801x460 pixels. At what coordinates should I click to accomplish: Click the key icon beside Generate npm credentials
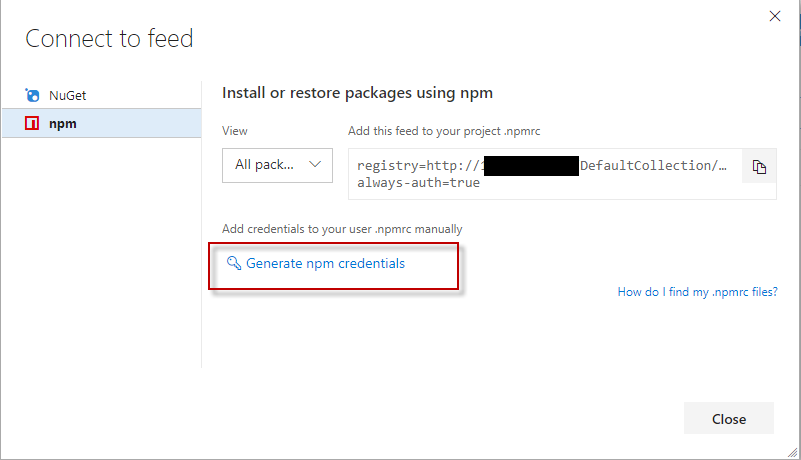(x=234, y=263)
